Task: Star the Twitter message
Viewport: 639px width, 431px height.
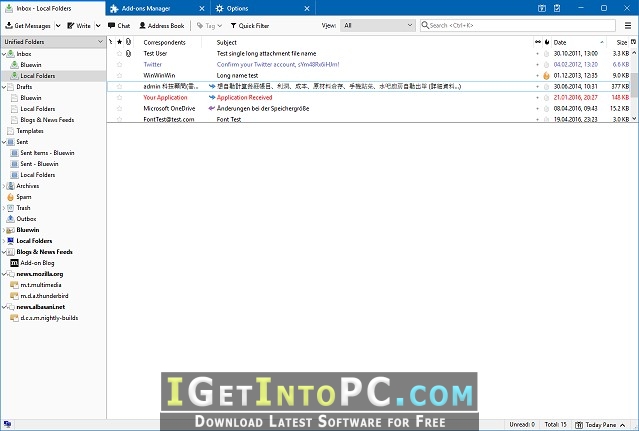Action: pos(119,64)
